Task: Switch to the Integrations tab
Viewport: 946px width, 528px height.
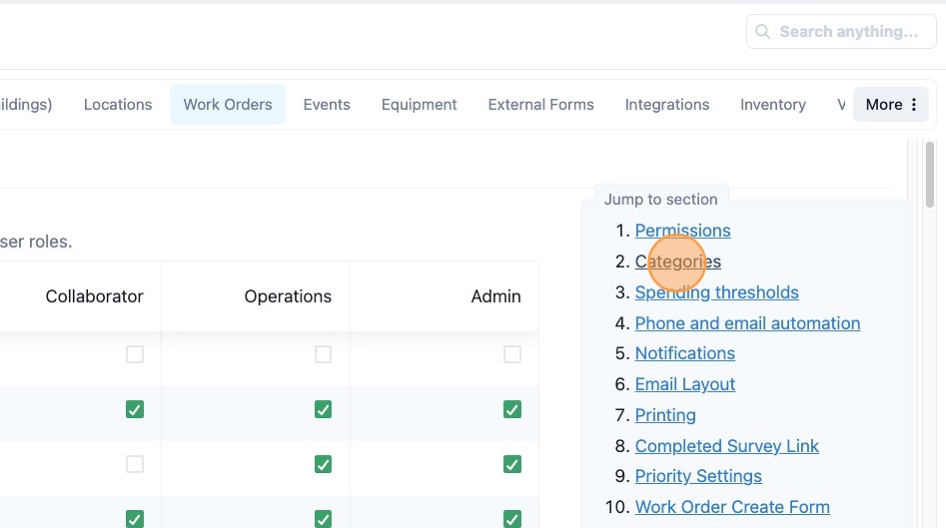Action: [667, 104]
